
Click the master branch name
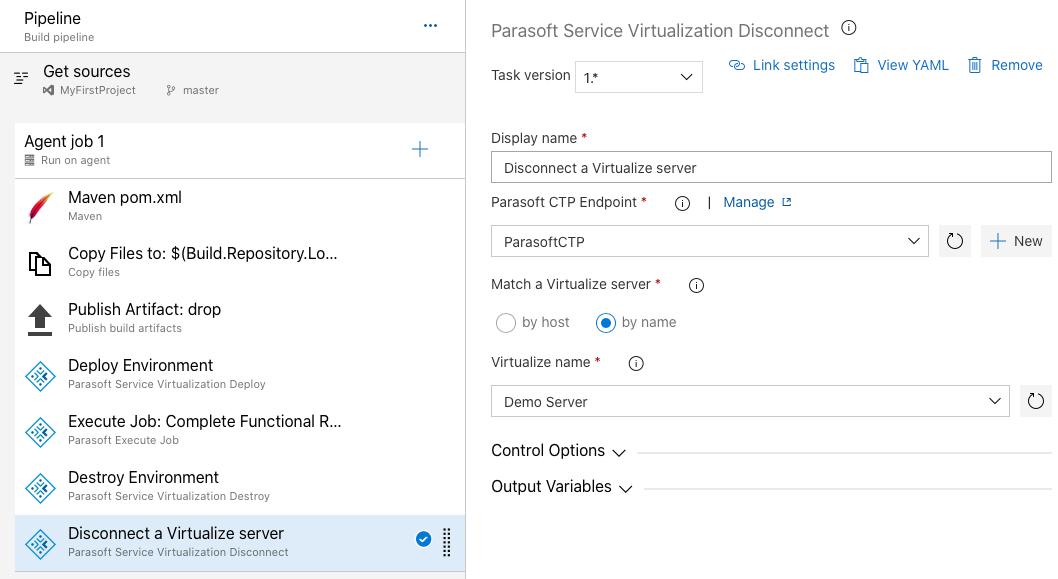point(200,90)
